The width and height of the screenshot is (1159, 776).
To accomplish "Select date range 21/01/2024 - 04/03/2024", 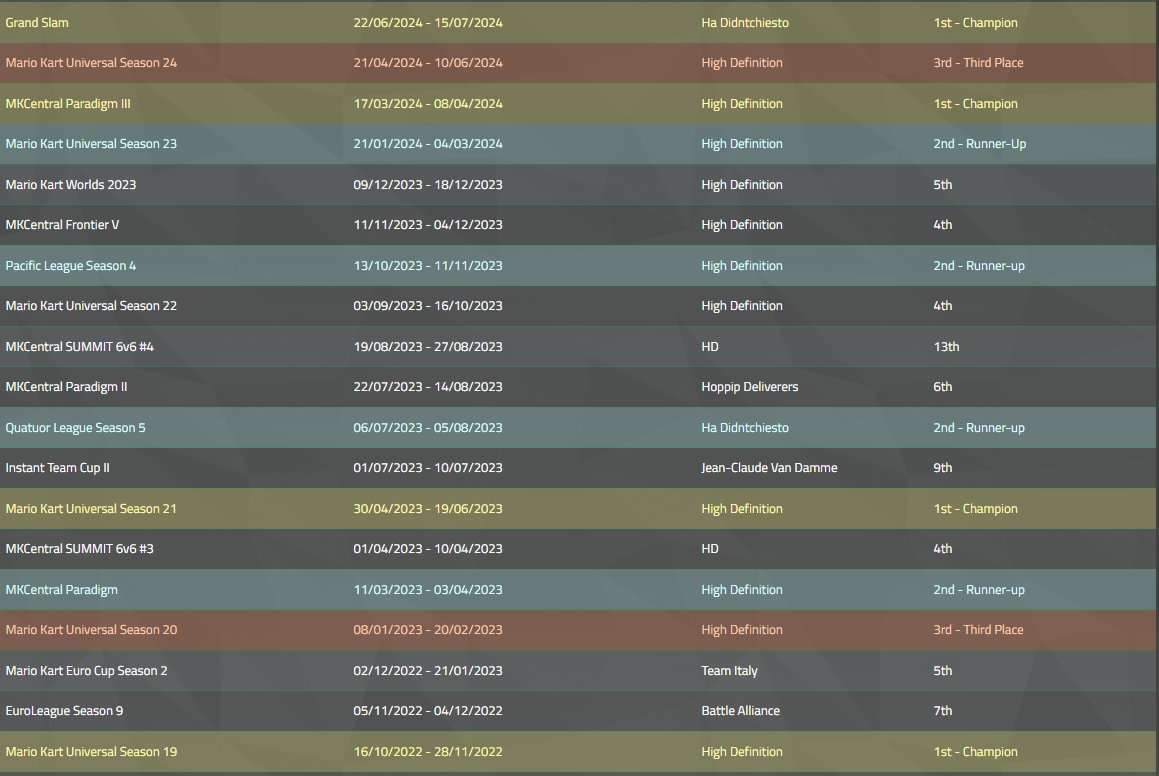I will [x=428, y=144].
